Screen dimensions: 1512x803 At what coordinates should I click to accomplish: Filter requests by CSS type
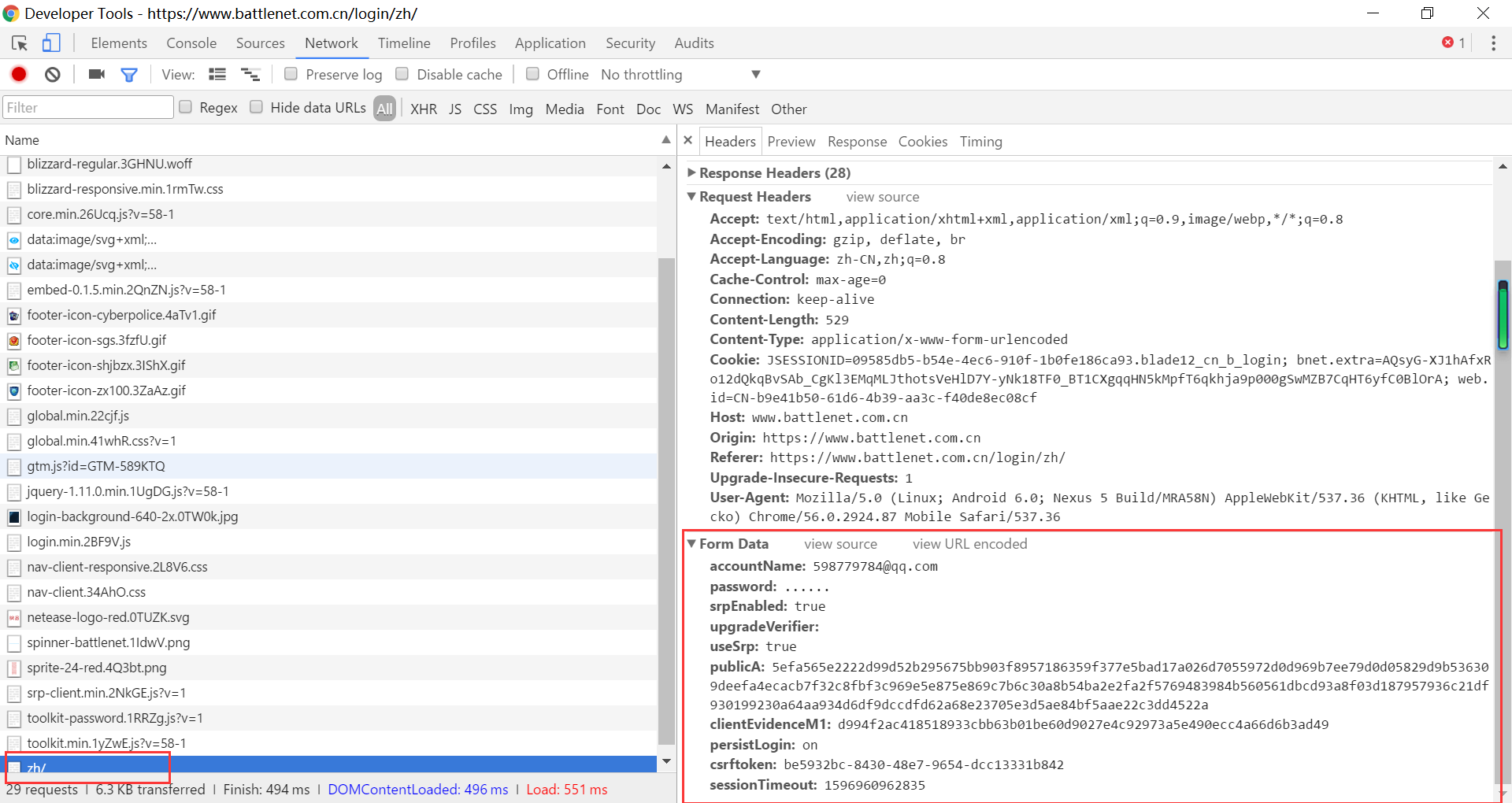click(485, 109)
